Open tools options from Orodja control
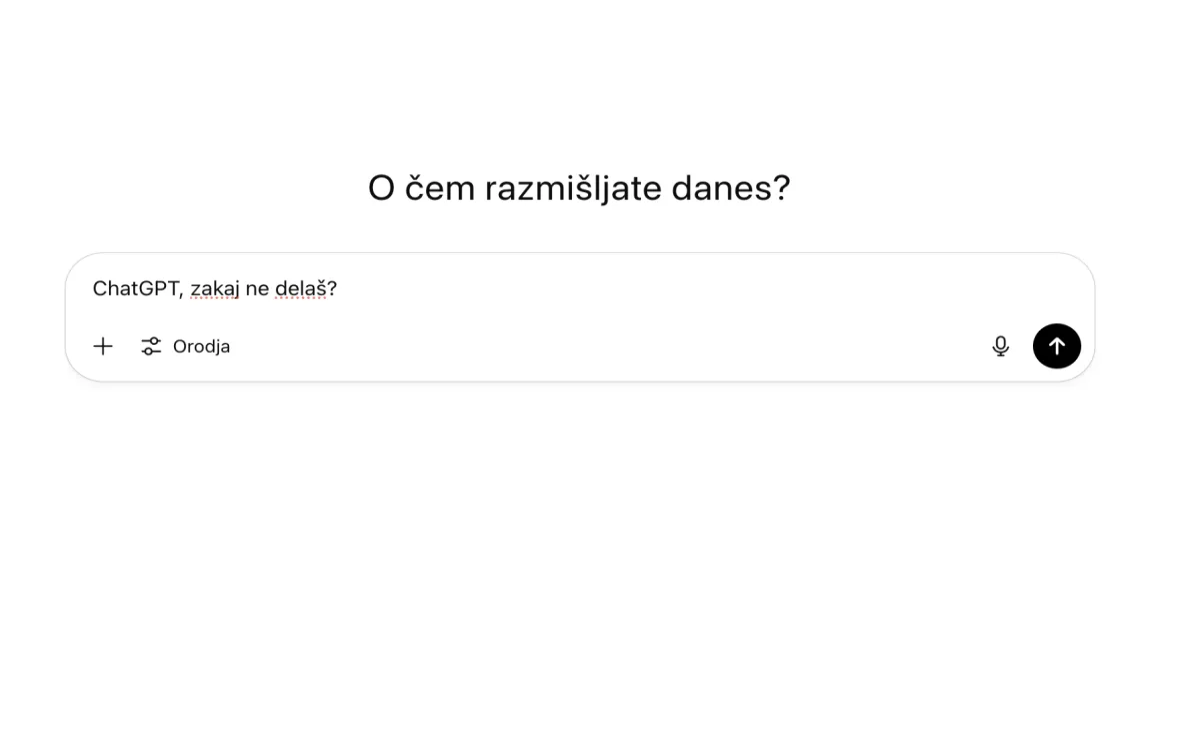The width and height of the screenshot is (1200, 750). [x=185, y=346]
